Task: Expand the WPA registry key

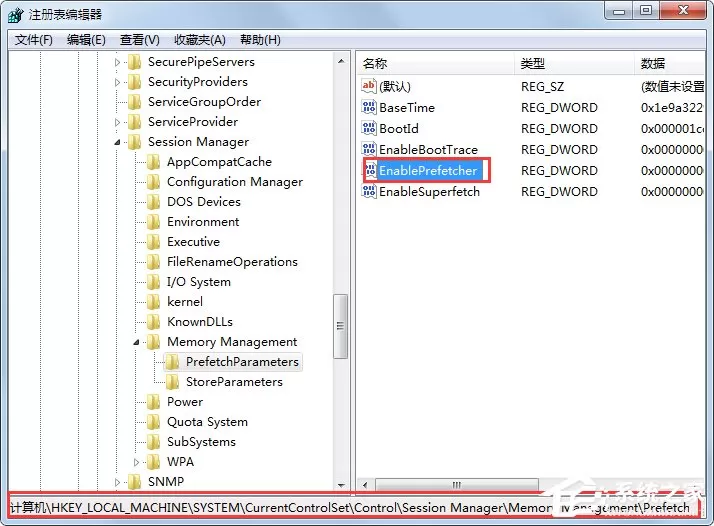Action: click(x=136, y=462)
